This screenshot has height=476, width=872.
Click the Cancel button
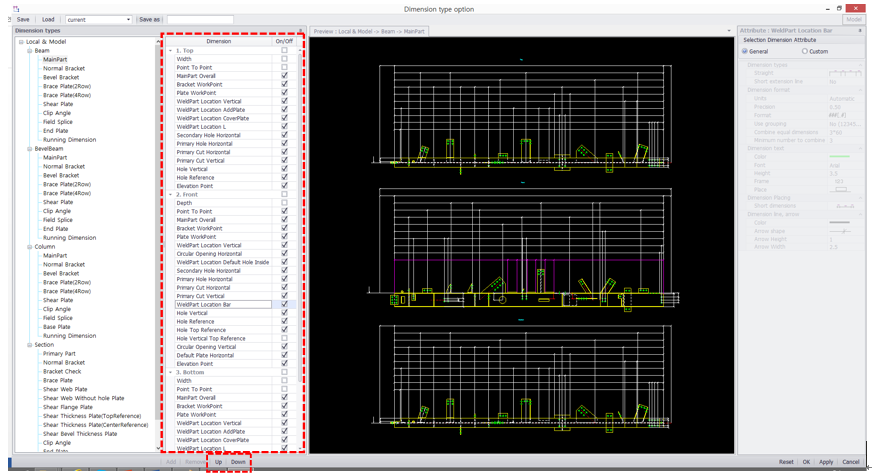(850, 462)
